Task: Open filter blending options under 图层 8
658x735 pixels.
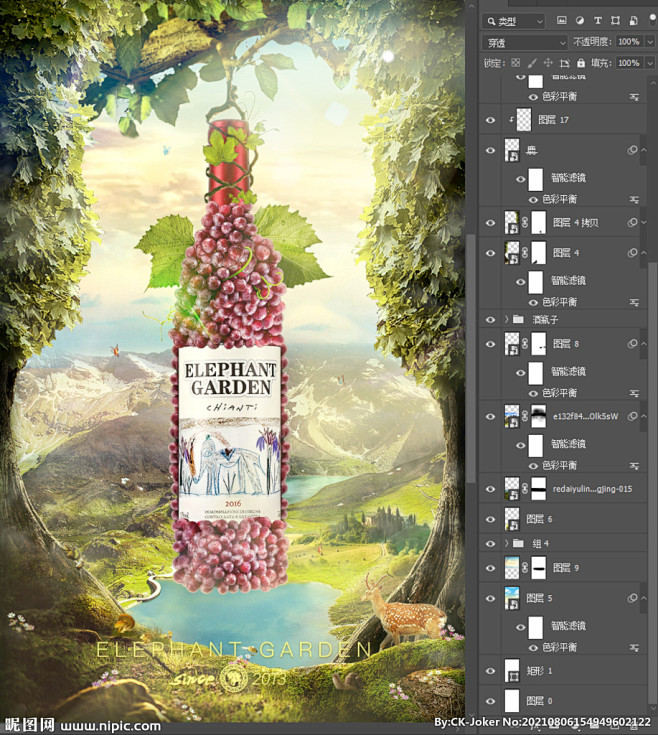Action: [x=634, y=393]
